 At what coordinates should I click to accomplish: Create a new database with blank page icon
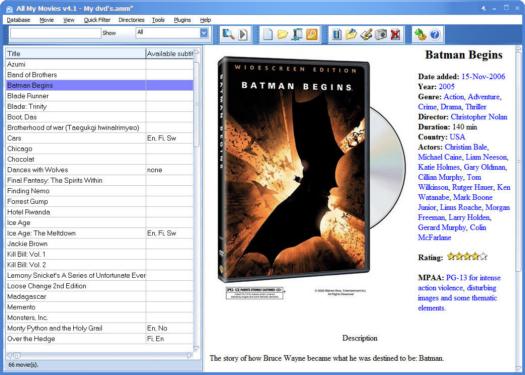tap(268, 34)
